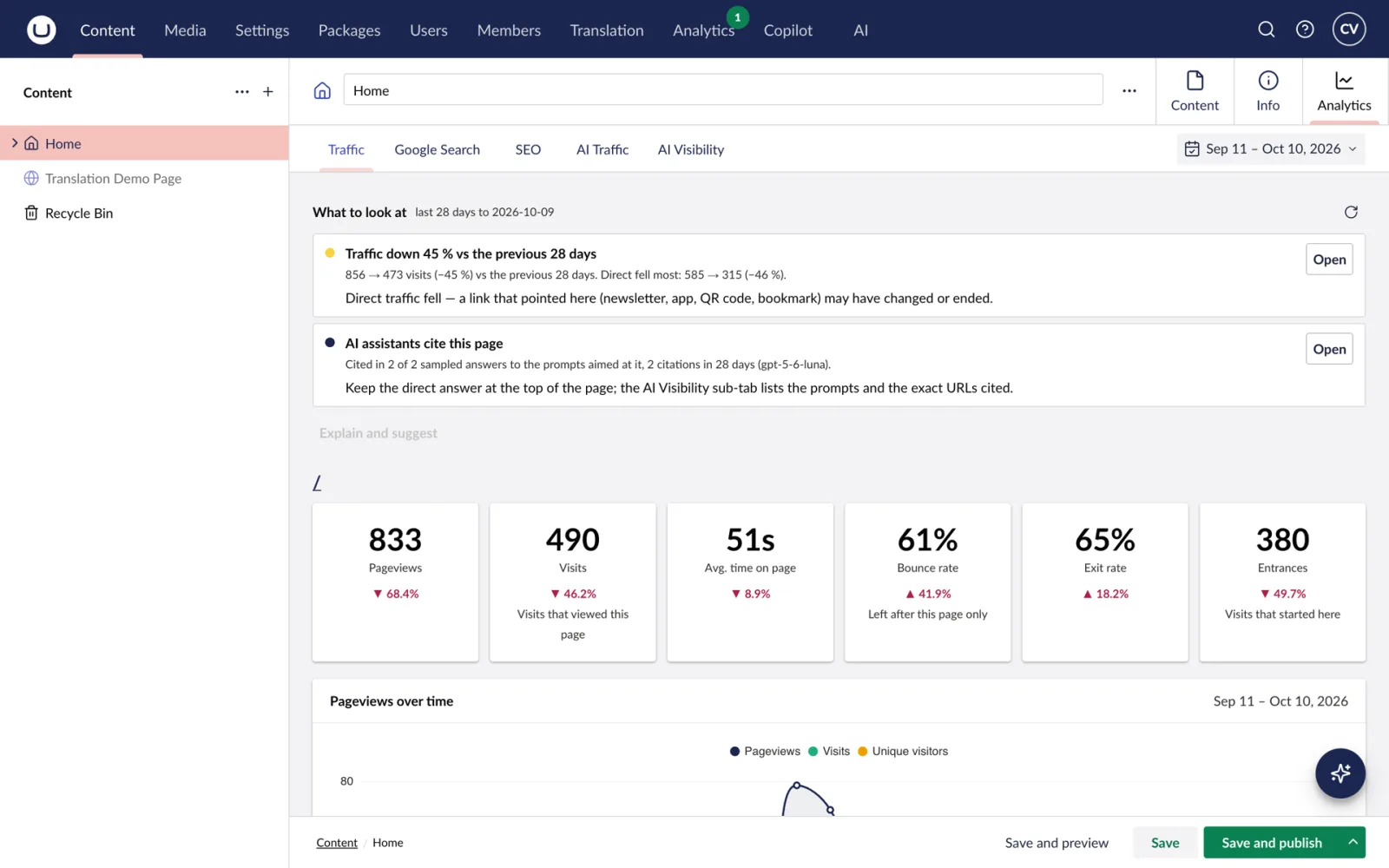This screenshot has height=868, width=1389.
Task: Click Save and preview
Action: click(1057, 843)
